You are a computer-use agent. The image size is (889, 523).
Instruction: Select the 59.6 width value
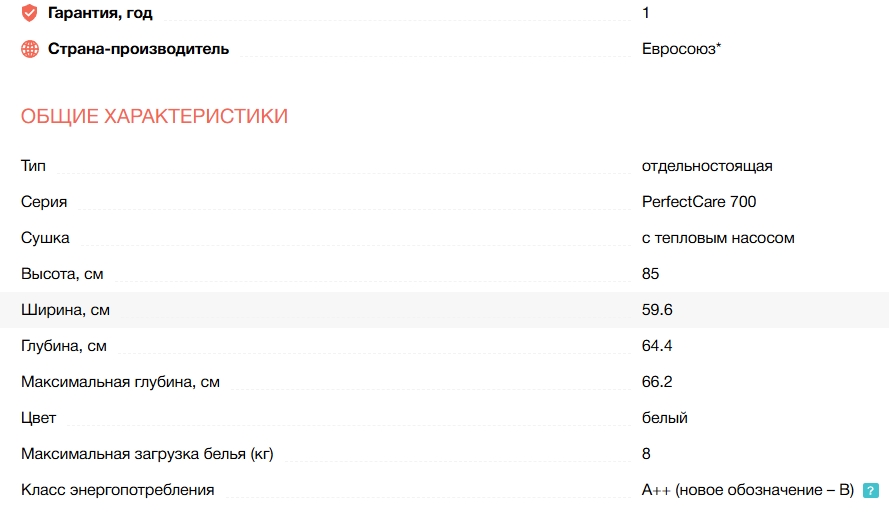point(657,310)
